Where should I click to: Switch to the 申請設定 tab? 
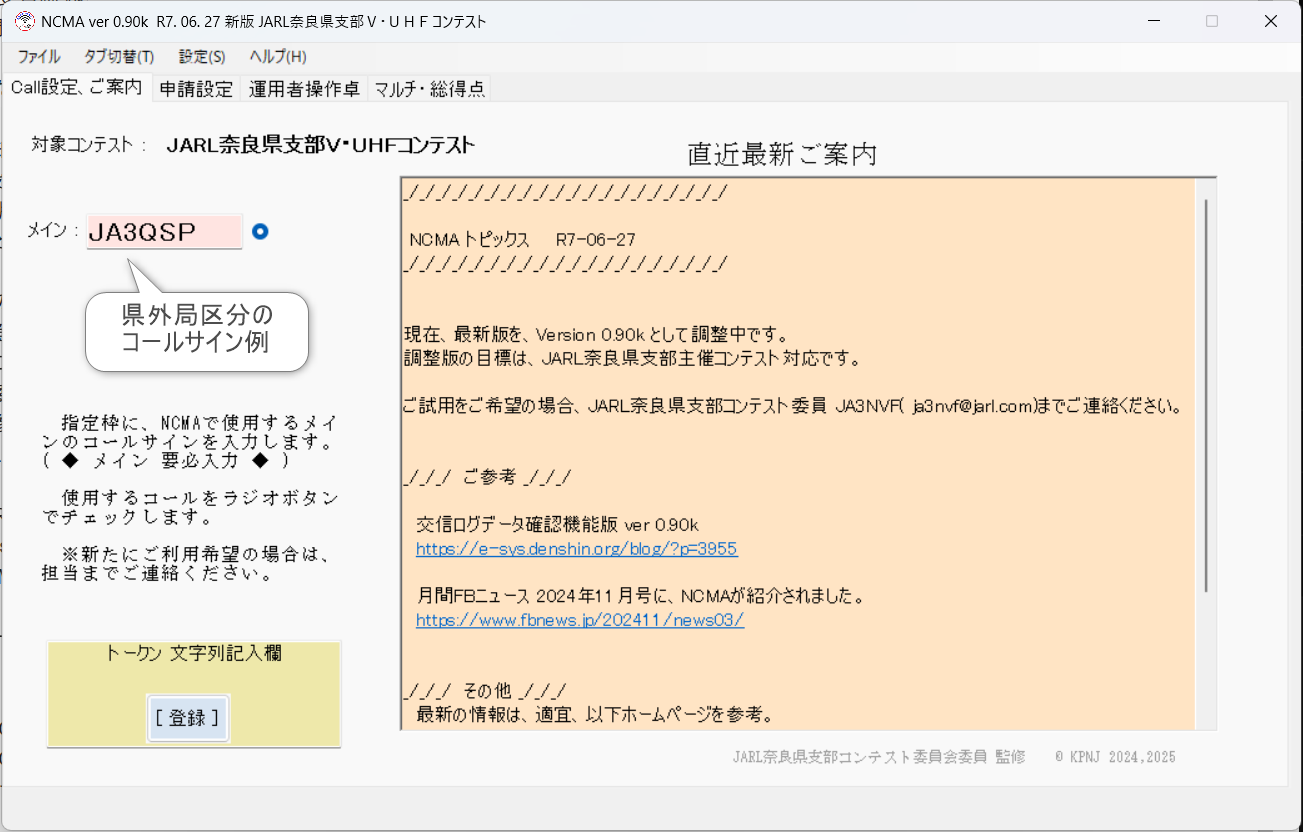(x=197, y=88)
